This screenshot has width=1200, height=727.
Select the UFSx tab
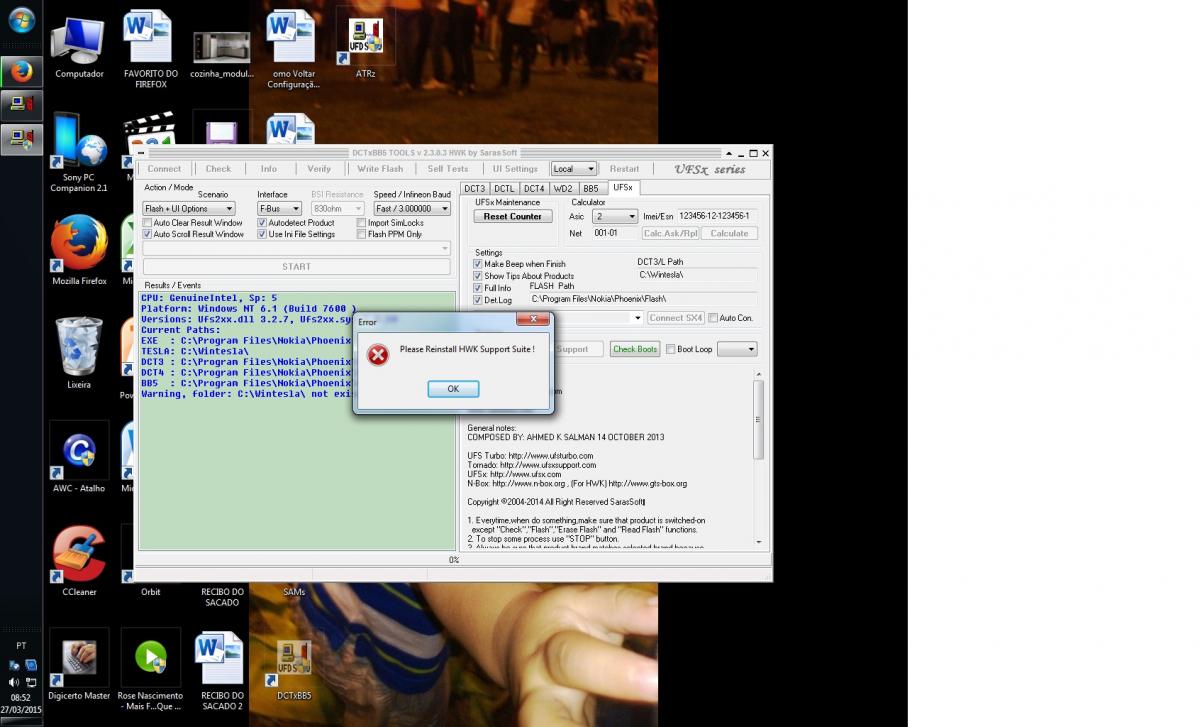pos(622,187)
